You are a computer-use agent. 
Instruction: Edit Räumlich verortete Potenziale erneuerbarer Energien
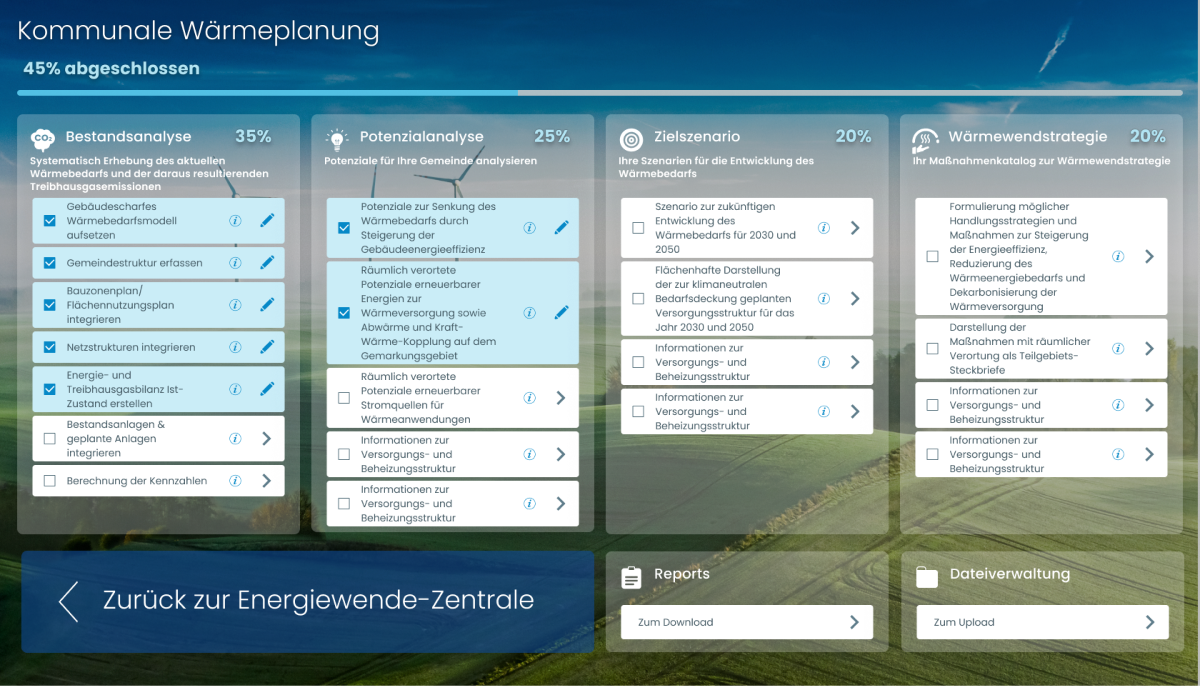pos(561,313)
